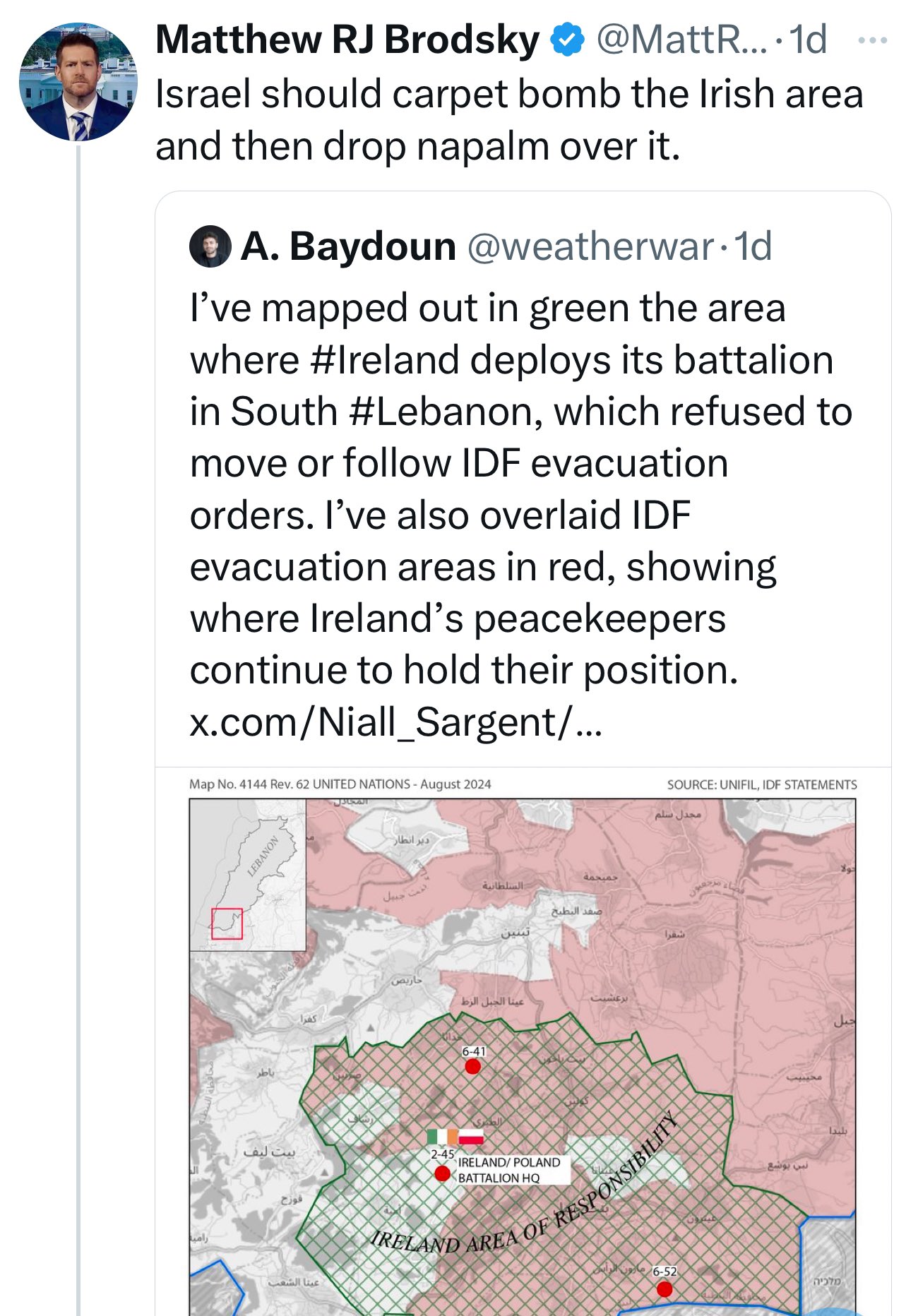Click the main tweet's 1d timestamp

tap(808, 40)
